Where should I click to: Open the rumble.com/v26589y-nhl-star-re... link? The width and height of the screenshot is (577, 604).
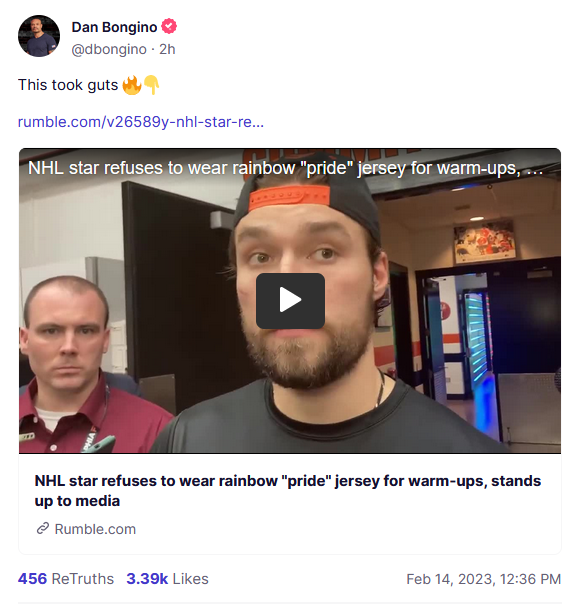(x=141, y=122)
